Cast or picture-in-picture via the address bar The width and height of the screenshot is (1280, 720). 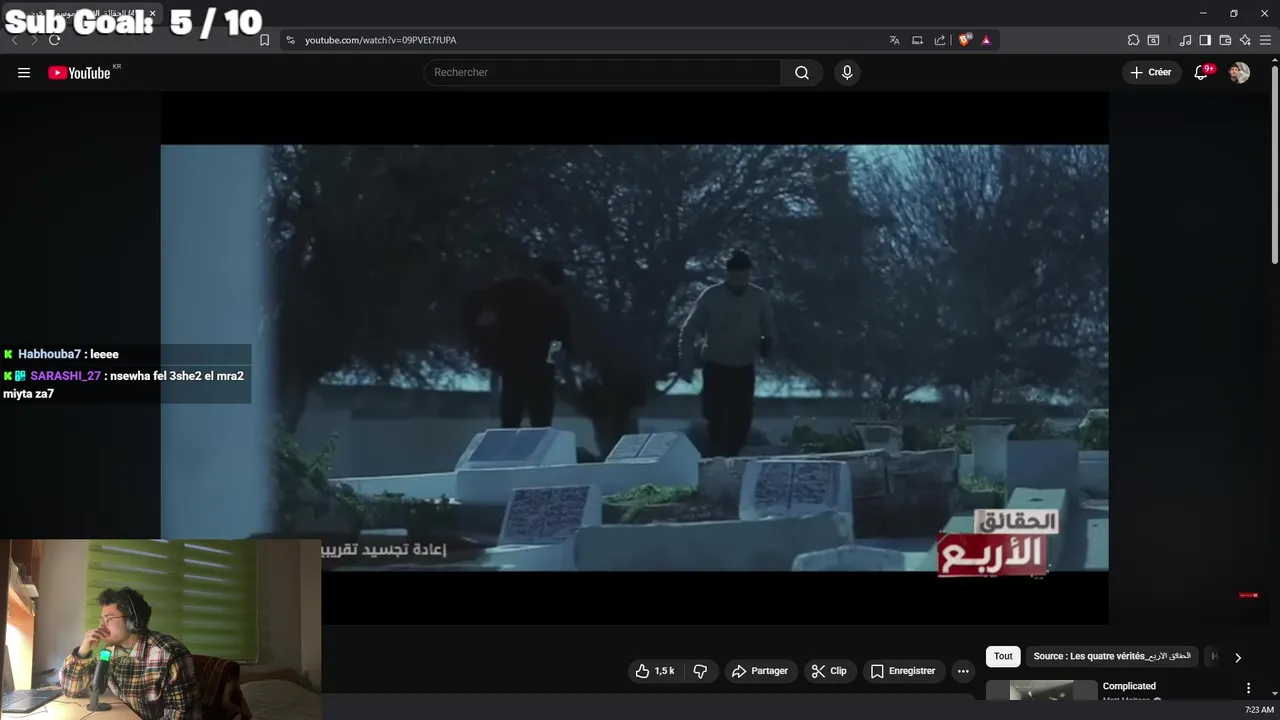point(917,40)
